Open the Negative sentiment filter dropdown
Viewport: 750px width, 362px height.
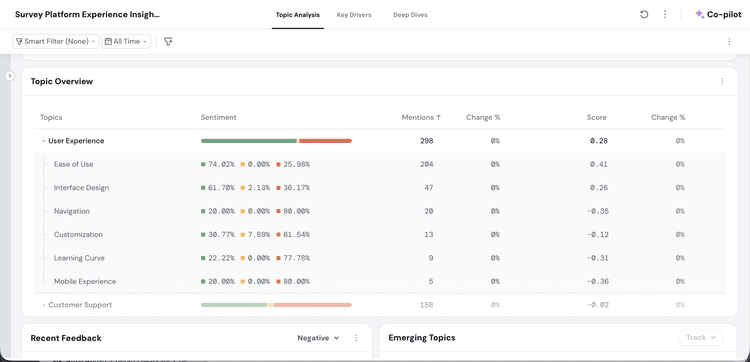click(319, 338)
